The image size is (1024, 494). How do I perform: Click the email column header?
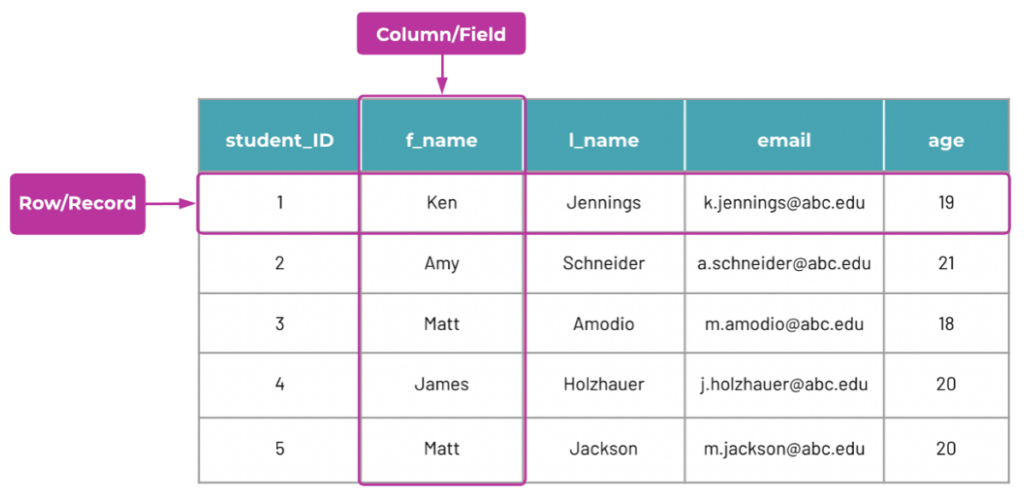pyautogui.click(x=784, y=140)
